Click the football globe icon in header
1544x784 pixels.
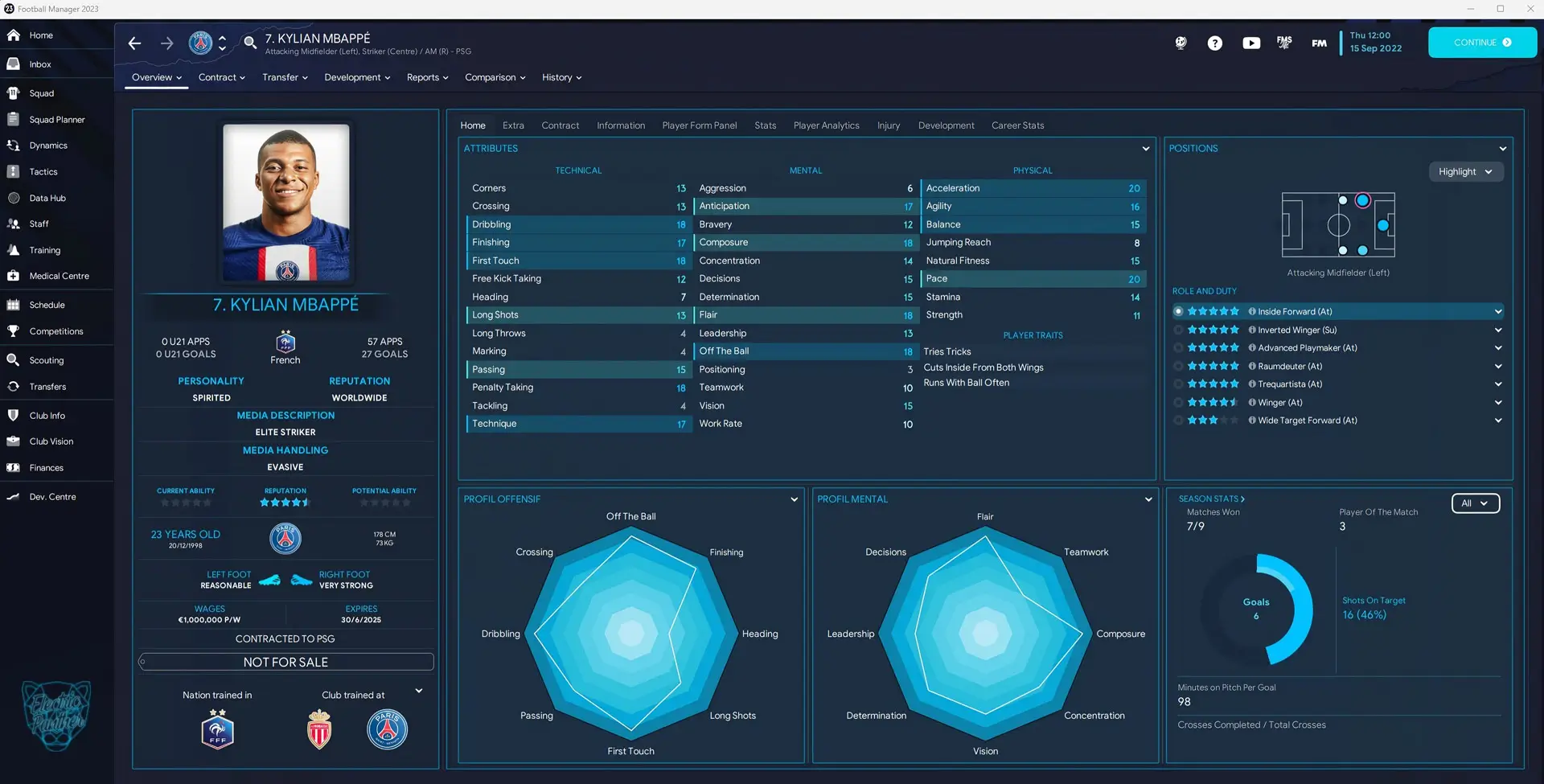[x=1181, y=43]
